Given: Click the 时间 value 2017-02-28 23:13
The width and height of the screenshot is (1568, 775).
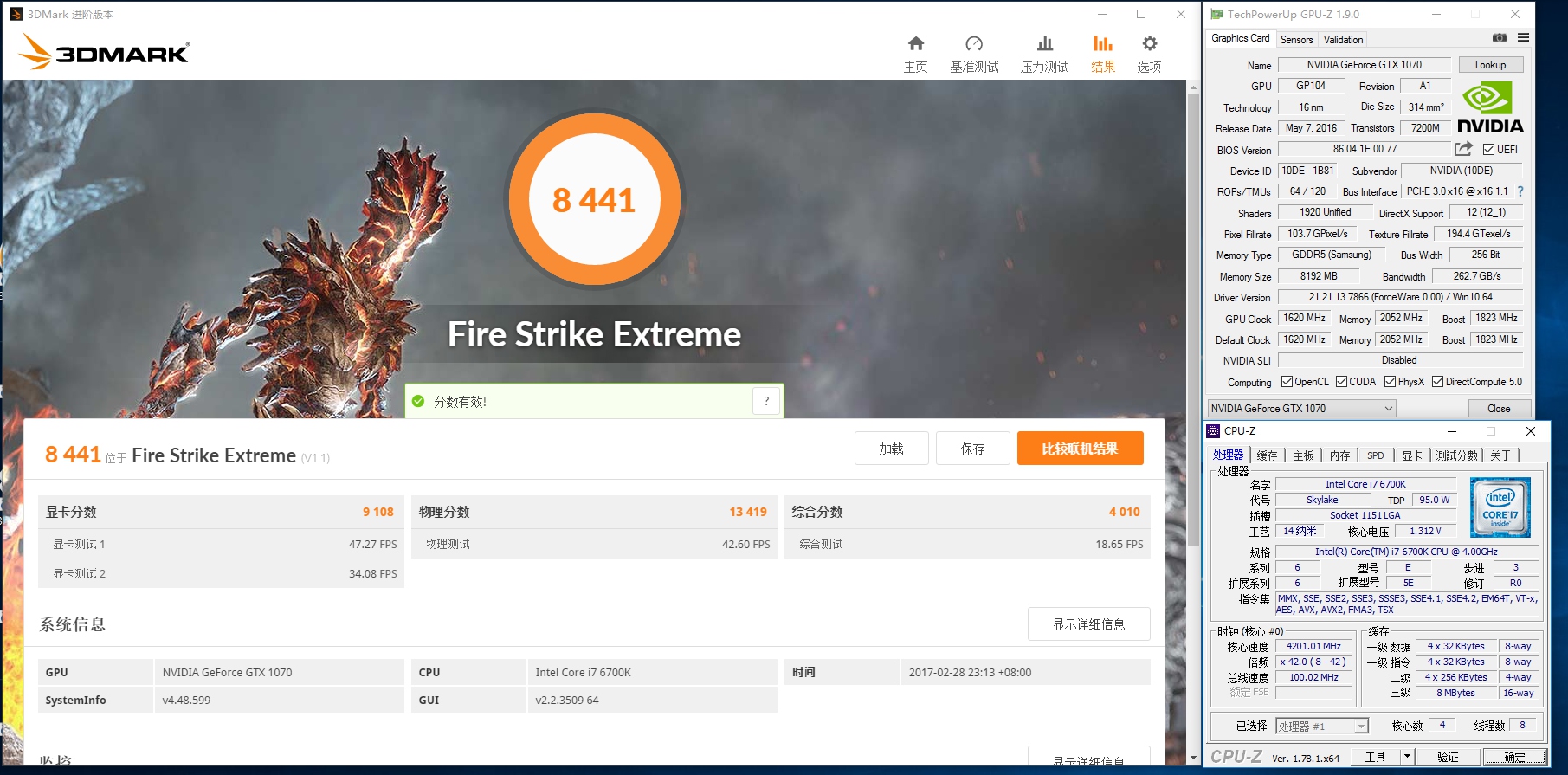Looking at the screenshot, I should (x=970, y=672).
